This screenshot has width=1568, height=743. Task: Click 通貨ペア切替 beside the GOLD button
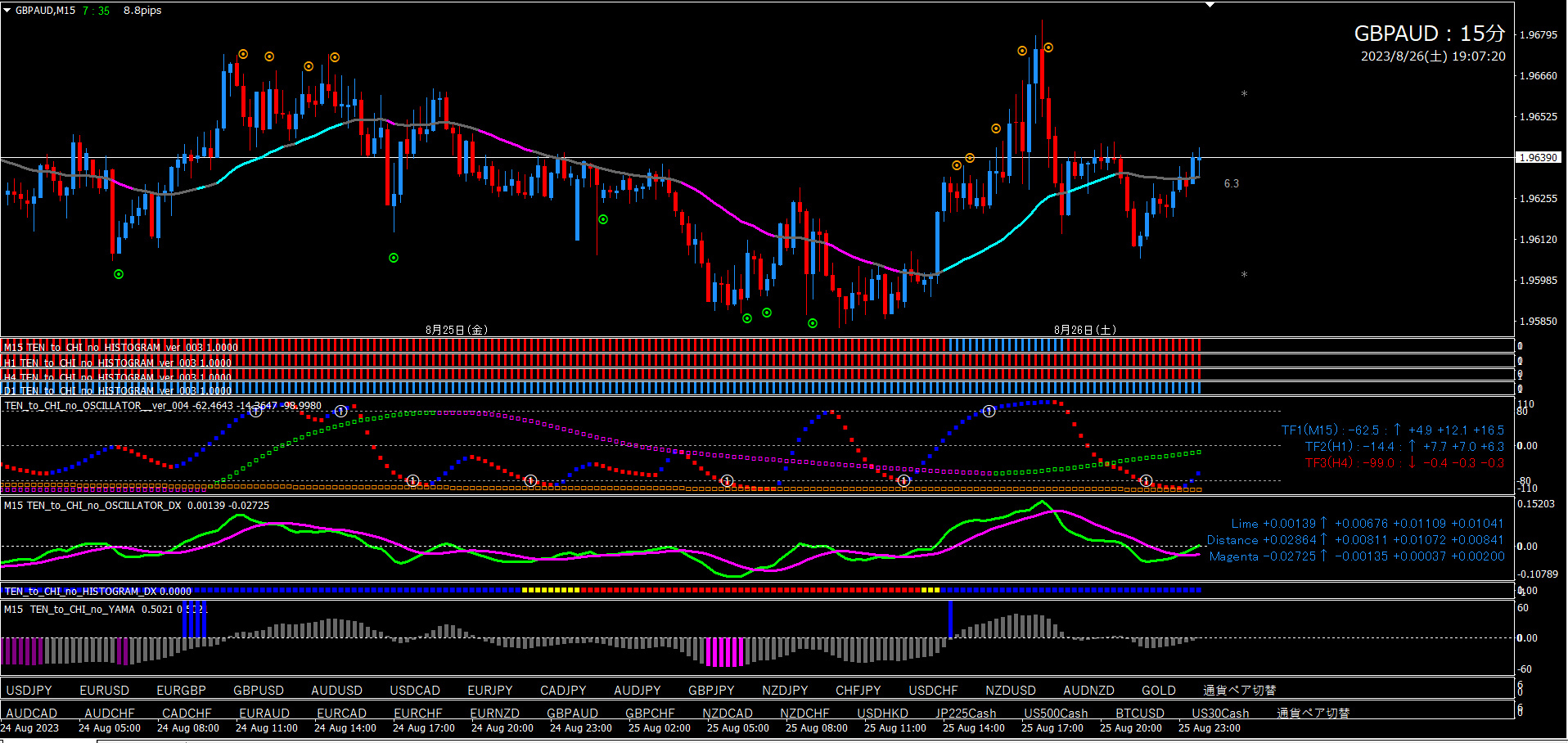[x=1240, y=691]
